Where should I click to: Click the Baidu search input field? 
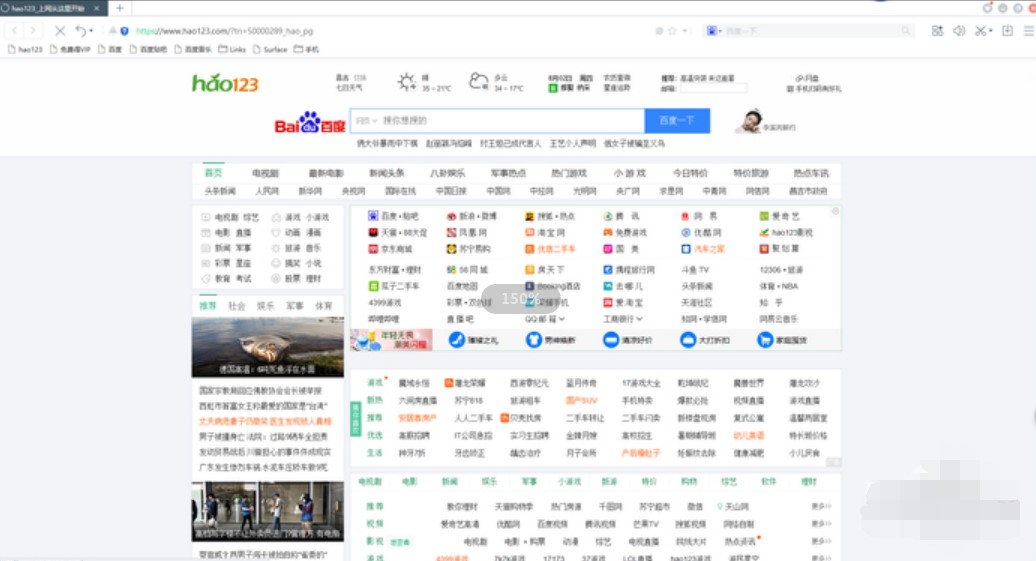pyautogui.click(x=510, y=121)
